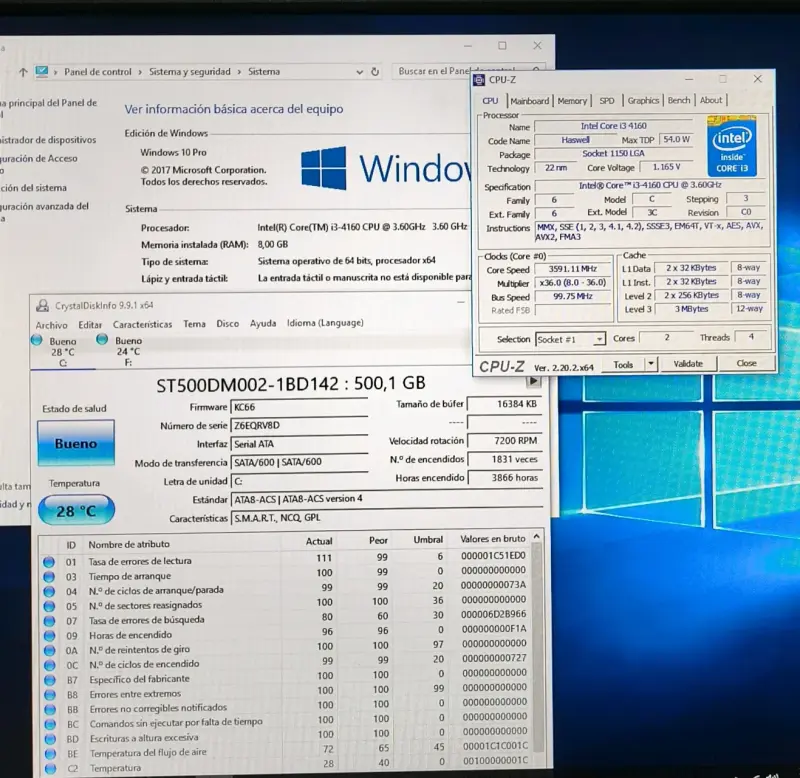Open the Características menu in CrystalDiskInfo
This screenshot has width=800, height=778.
click(x=142, y=324)
